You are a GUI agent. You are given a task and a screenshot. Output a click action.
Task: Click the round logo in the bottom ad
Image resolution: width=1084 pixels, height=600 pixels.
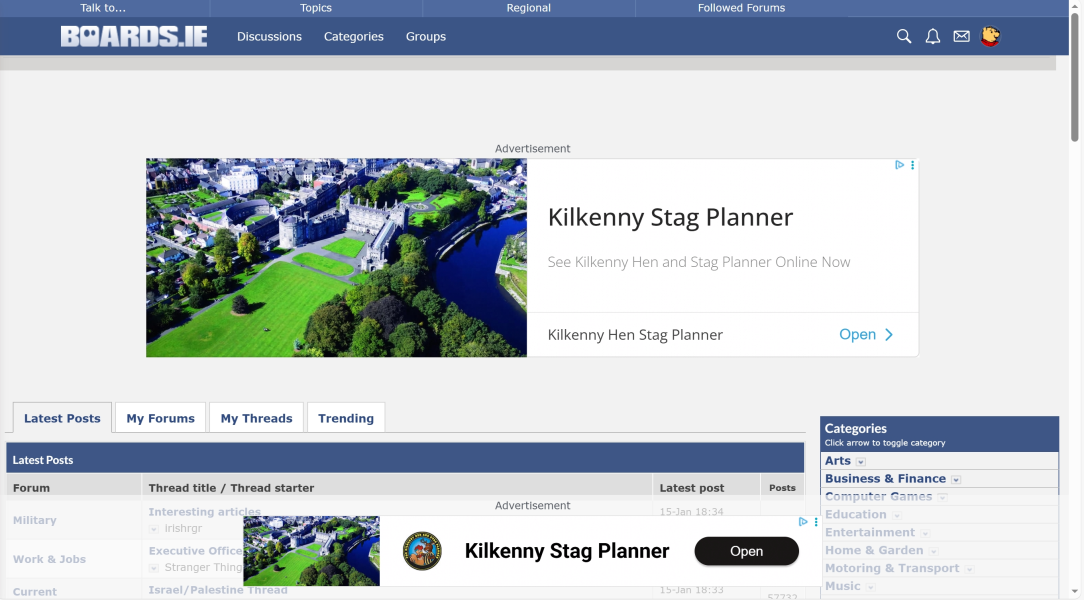tap(422, 551)
